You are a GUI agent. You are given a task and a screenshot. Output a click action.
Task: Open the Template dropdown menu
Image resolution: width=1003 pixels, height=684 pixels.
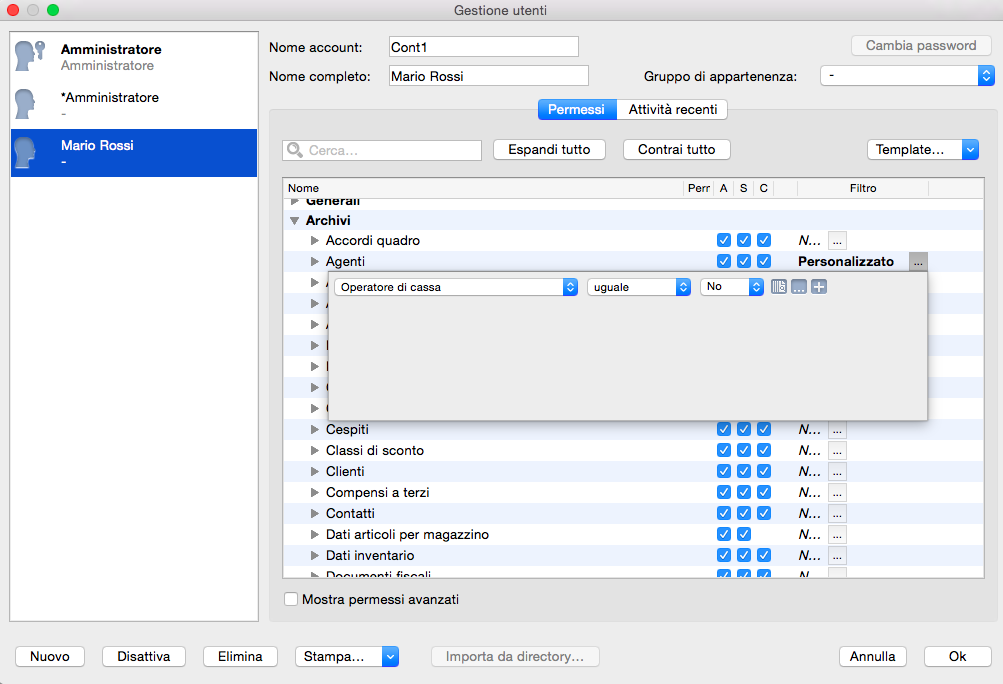[x=921, y=149]
